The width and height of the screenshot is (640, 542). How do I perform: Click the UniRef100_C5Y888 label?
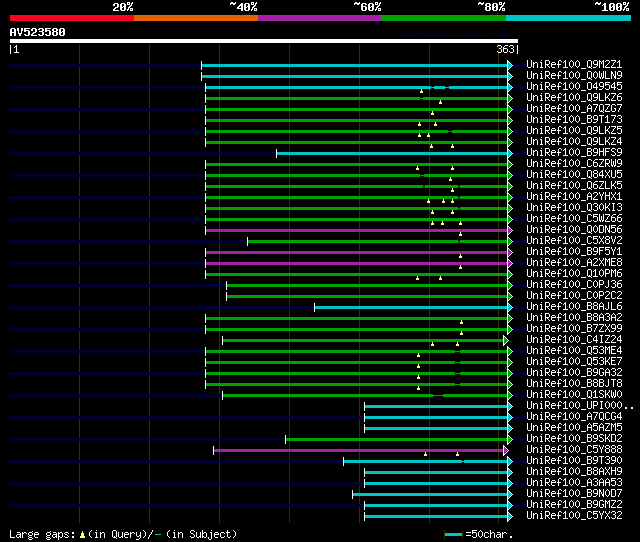point(574,450)
